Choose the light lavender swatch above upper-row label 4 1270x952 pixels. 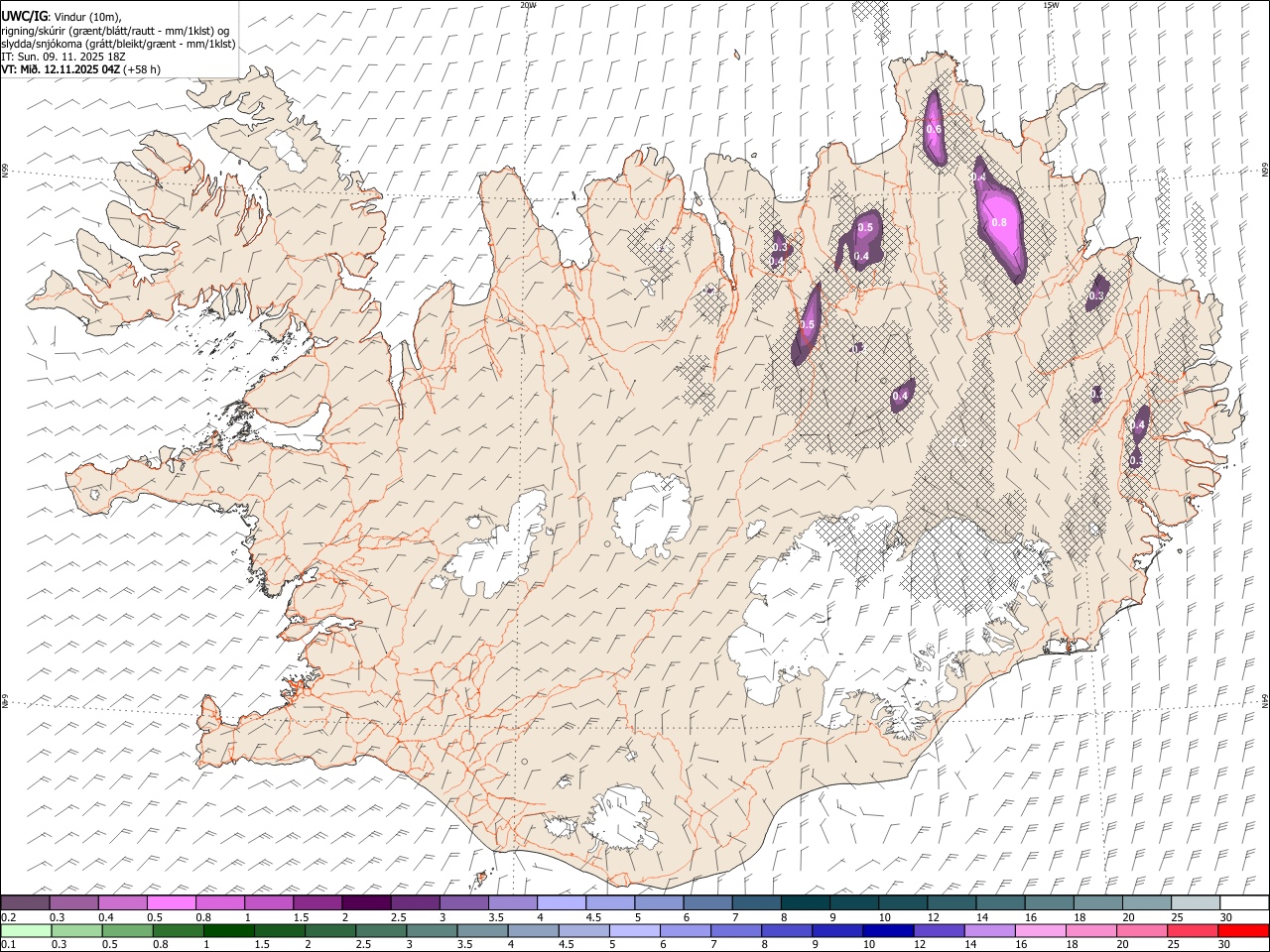(x=561, y=902)
